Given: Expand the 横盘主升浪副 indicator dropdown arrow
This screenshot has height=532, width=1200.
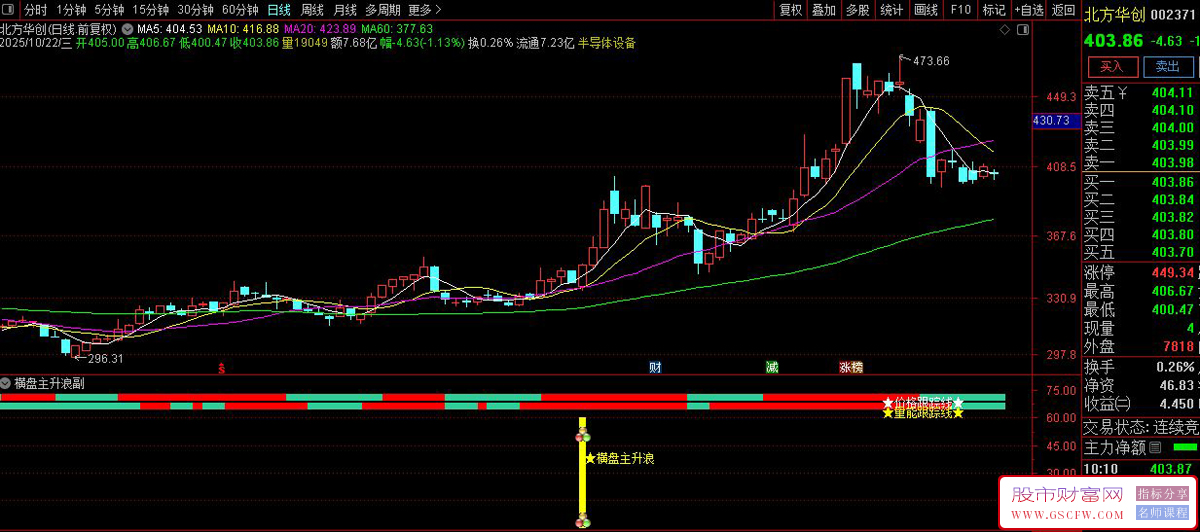Looking at the screenshot, I should point(6,383).
